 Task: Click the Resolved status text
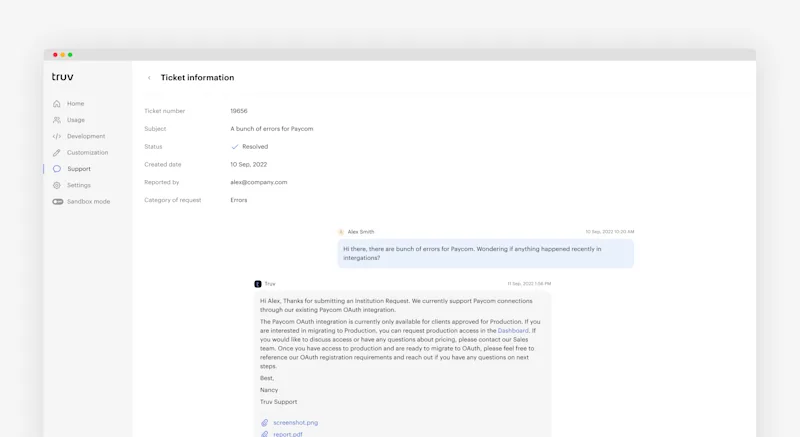point(255,146)
